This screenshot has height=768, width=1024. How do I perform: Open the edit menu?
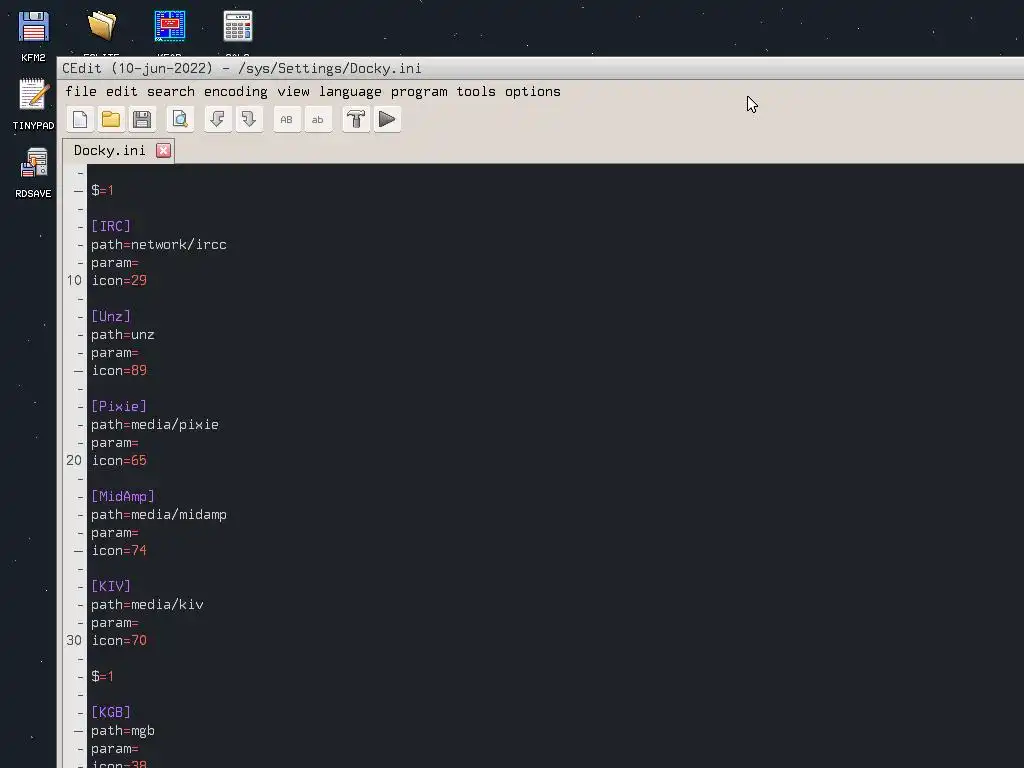point(122,92)
